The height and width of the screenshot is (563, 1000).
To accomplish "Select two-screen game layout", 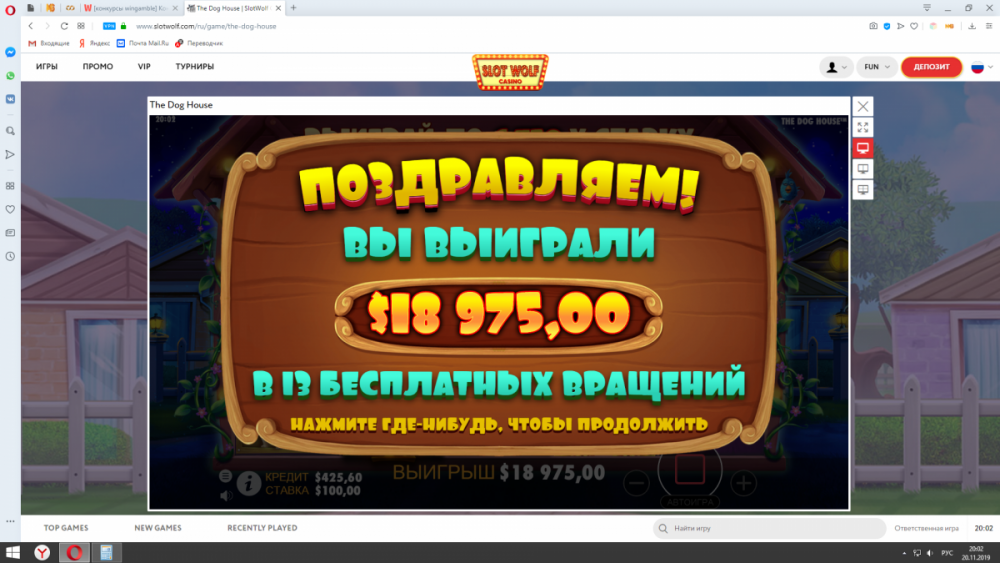I will click(863, 169).
